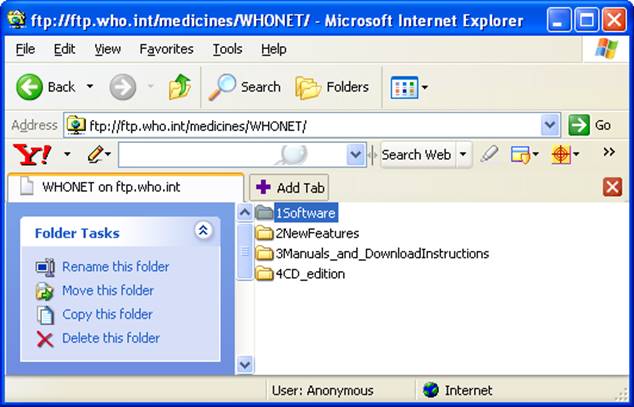Click the task pane scroll down arrow

[x=245, y=365]
